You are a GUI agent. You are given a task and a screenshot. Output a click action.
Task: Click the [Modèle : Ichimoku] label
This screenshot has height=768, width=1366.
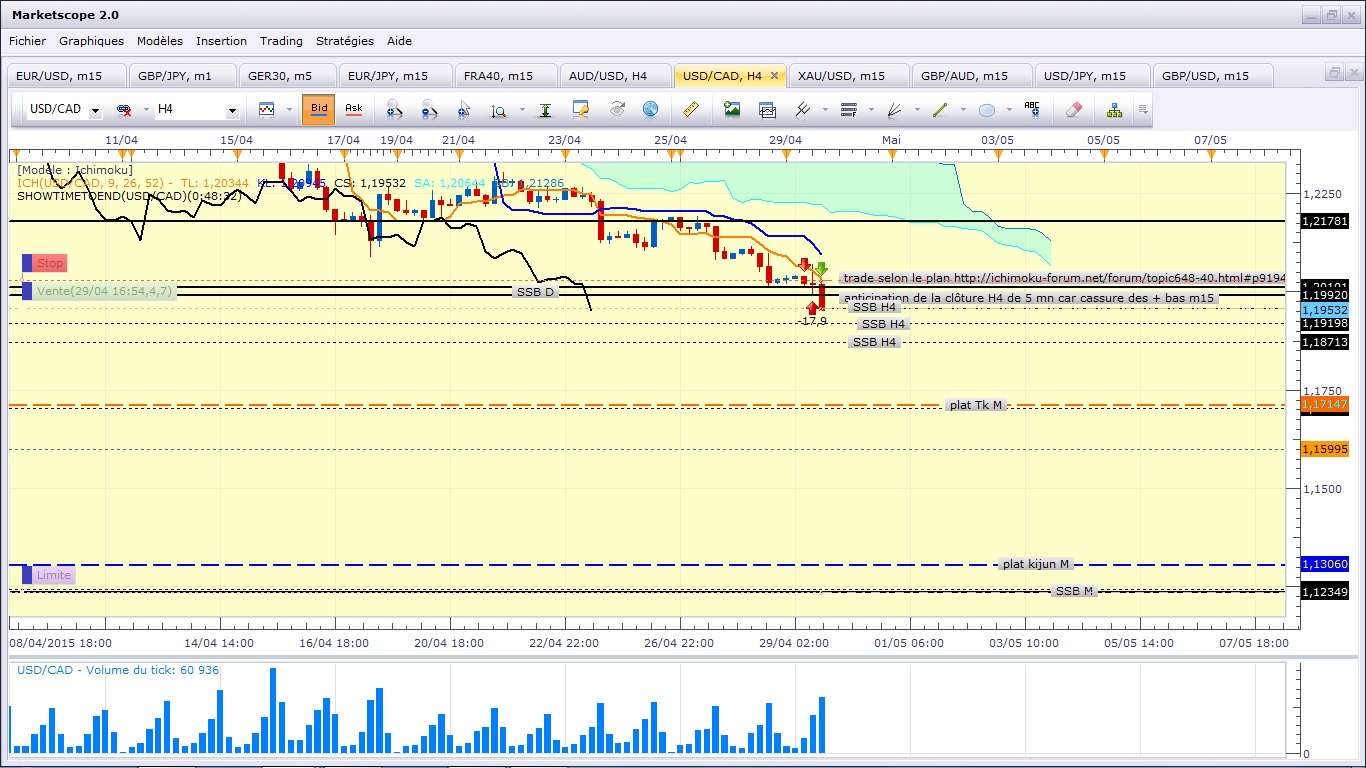(75, 170)
